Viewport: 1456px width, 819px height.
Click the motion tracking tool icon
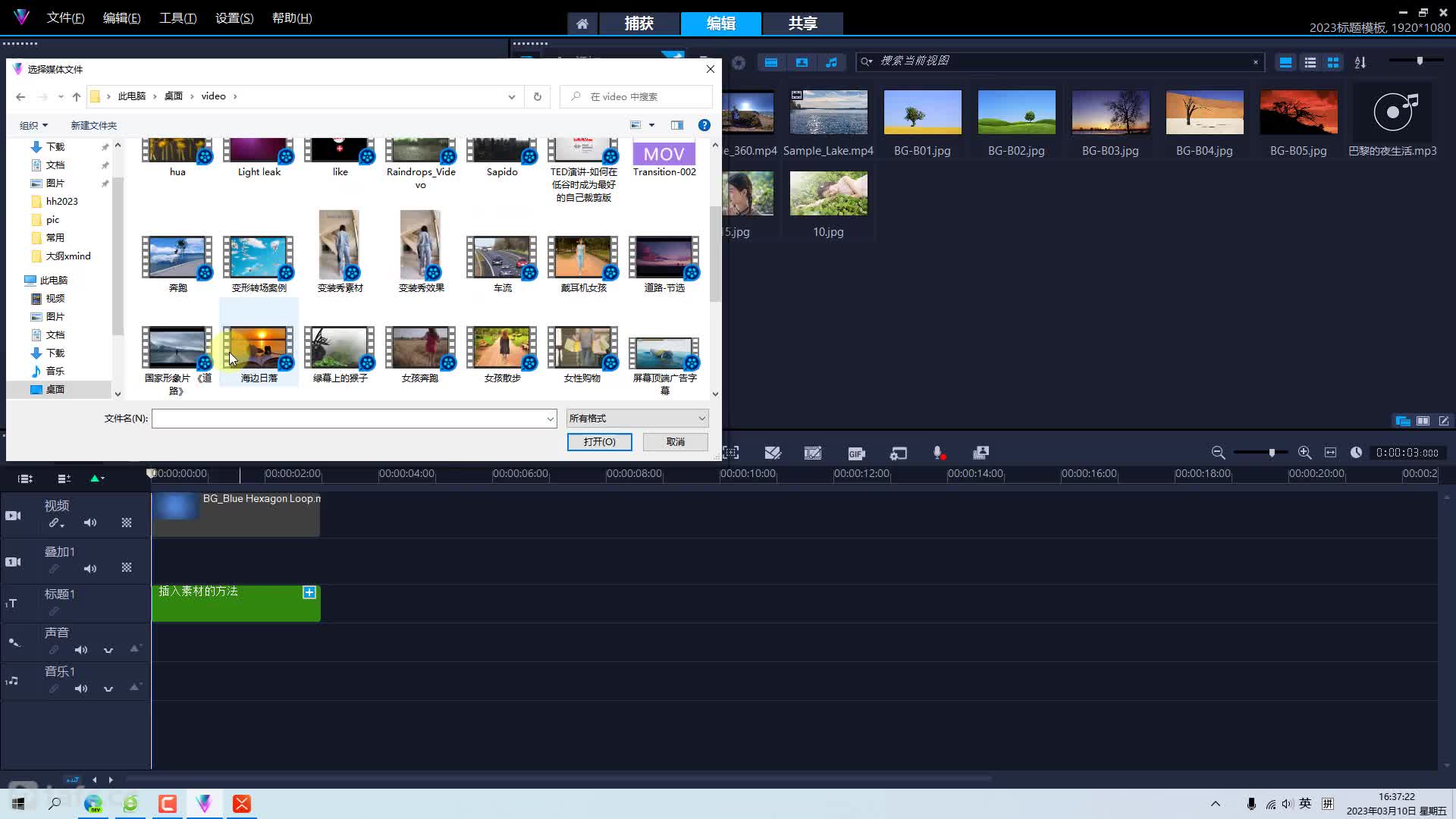click(x=731, y=453)
